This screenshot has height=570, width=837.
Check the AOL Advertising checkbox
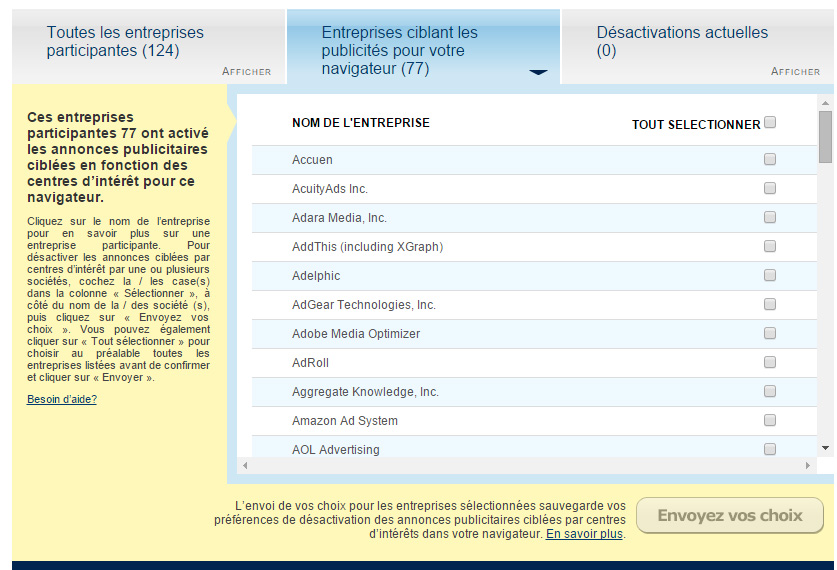[x=770, y=449]
